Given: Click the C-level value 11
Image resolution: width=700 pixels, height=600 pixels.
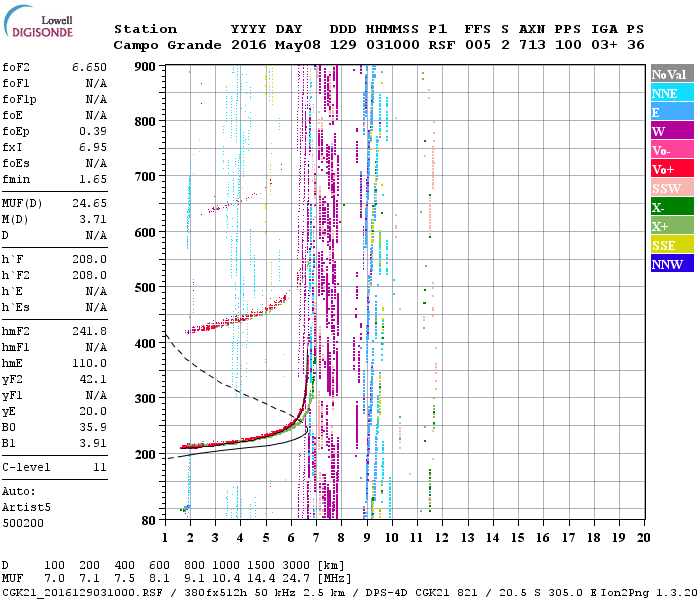Looking at the screenshot, I should coord(100,467).
